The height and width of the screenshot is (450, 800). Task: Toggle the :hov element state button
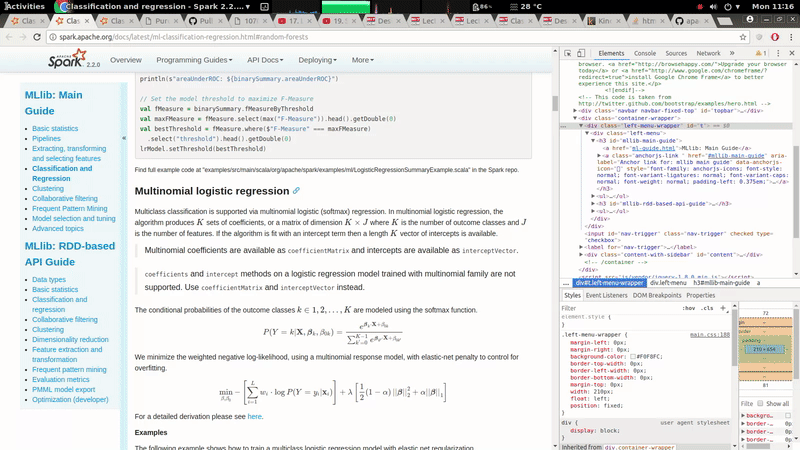(689, 308)
